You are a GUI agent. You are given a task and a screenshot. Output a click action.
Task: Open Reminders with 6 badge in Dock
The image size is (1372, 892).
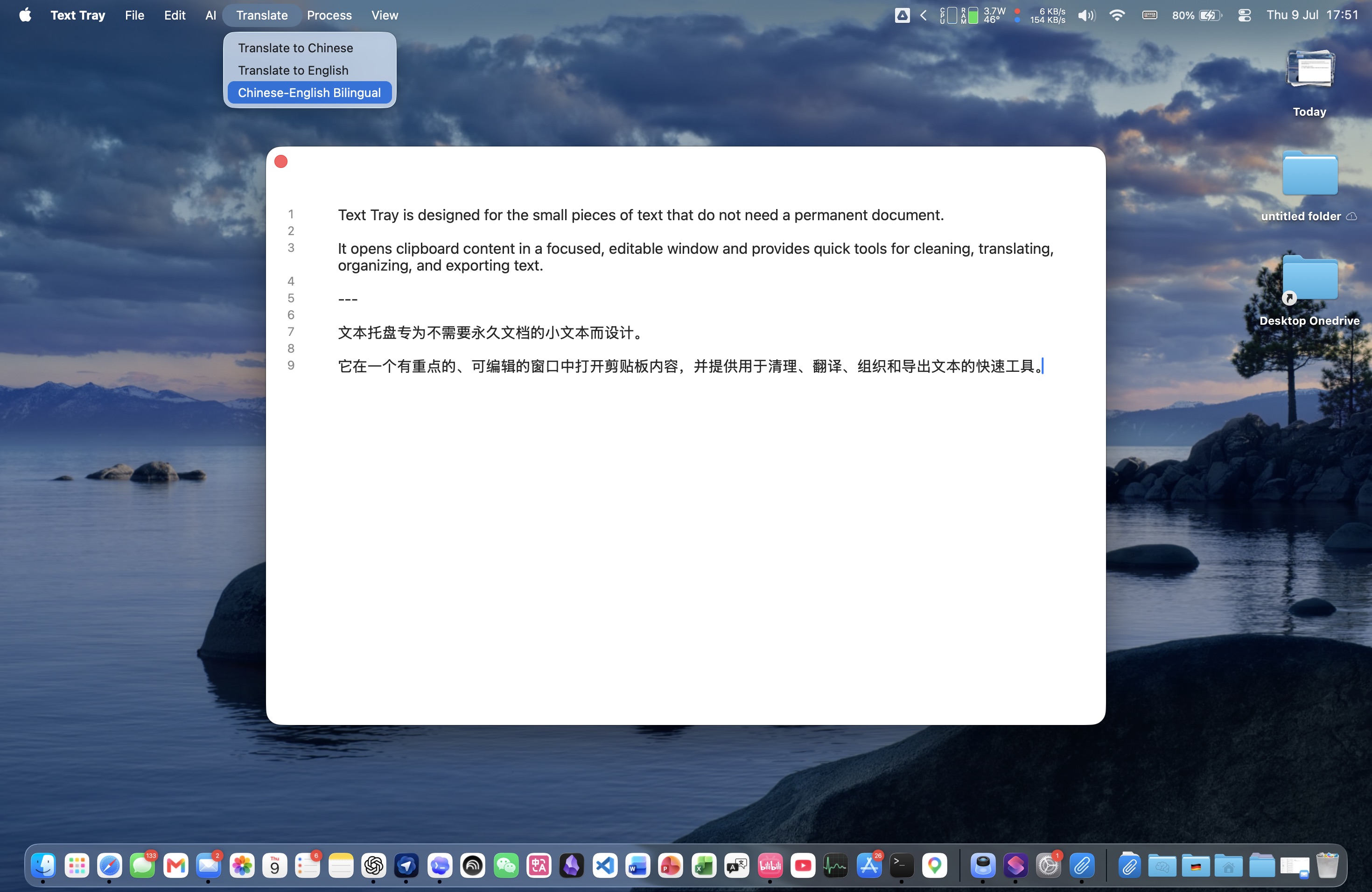(307, 865)
